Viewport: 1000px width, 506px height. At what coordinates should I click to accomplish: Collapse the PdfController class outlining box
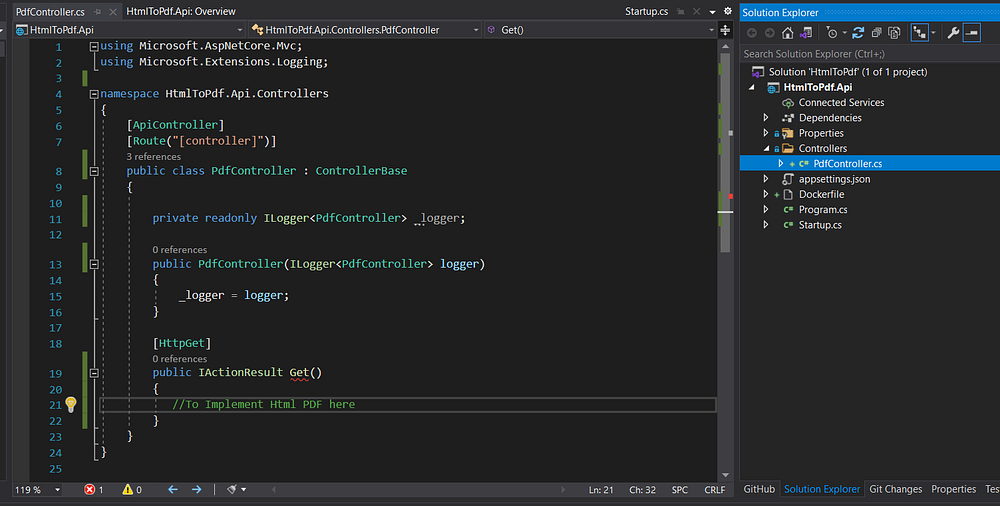tap(95, 171)
